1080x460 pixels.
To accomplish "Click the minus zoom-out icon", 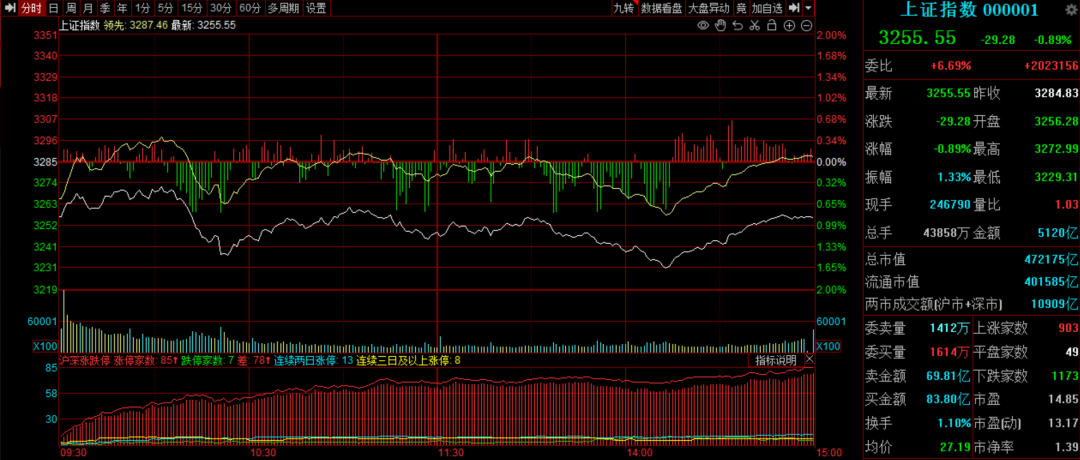I will [x=806, y=25].
